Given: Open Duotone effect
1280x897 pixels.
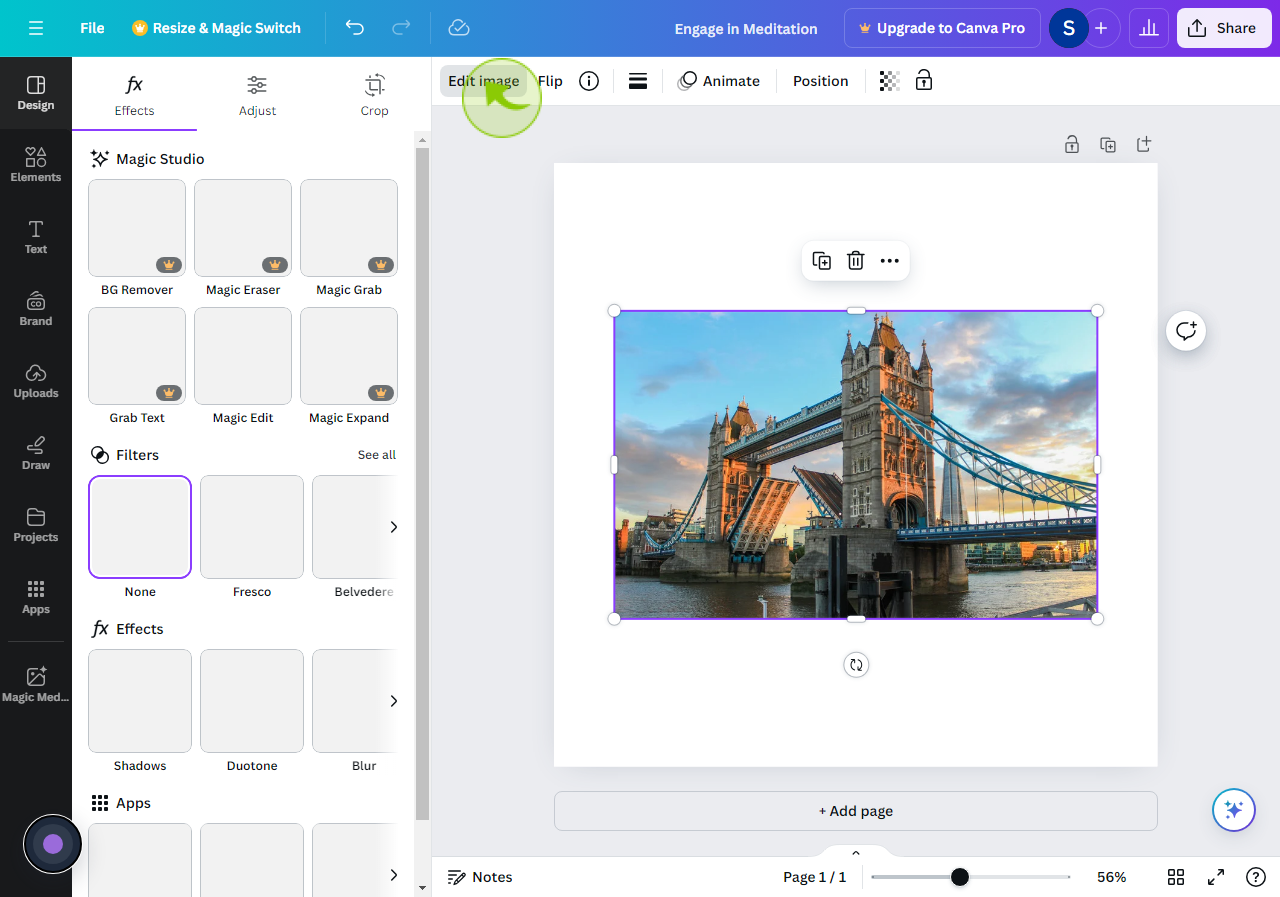Looking at the screenshot, I should click(252, 701).
